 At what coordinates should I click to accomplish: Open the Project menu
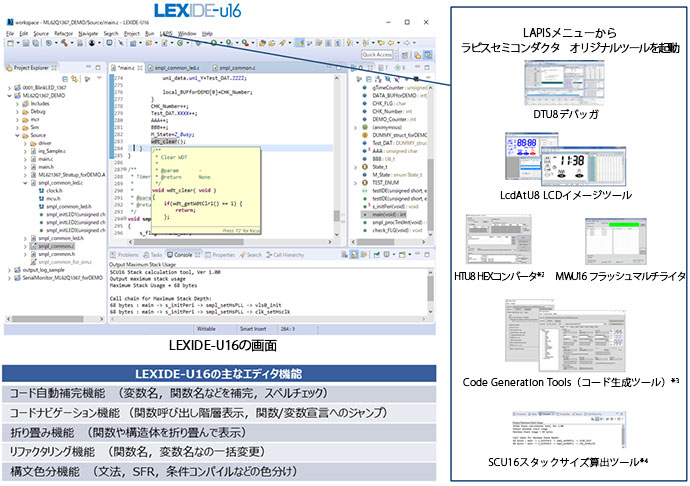pos(132,33)
